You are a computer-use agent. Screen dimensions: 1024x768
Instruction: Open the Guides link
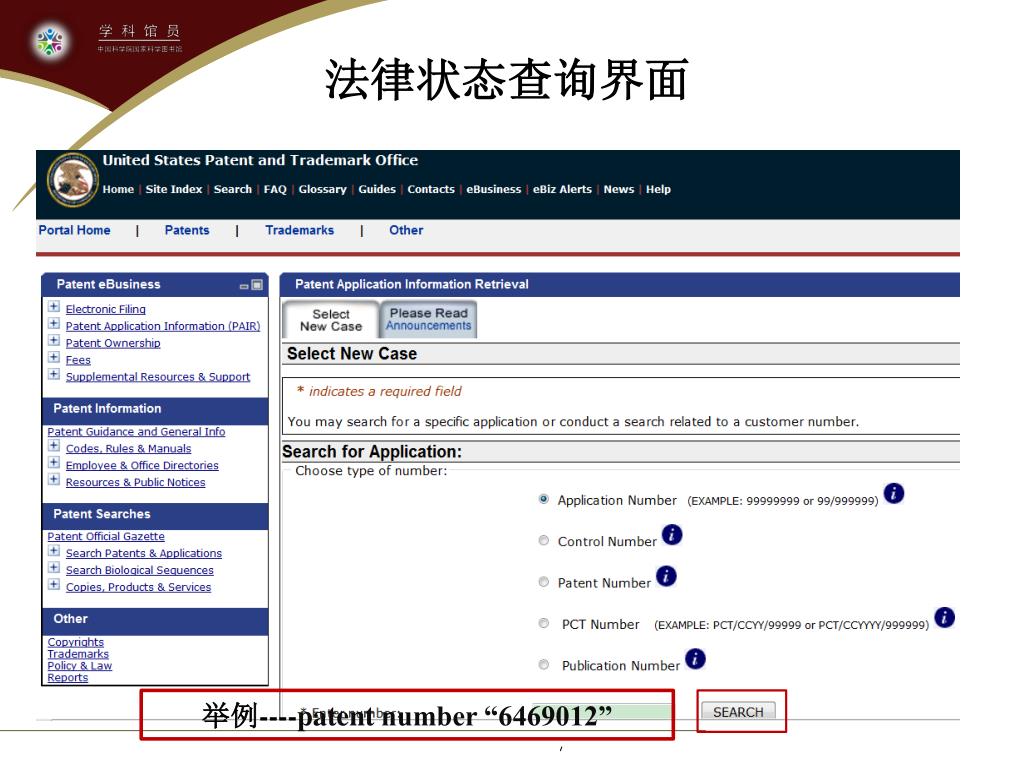[x=377, y=189]
